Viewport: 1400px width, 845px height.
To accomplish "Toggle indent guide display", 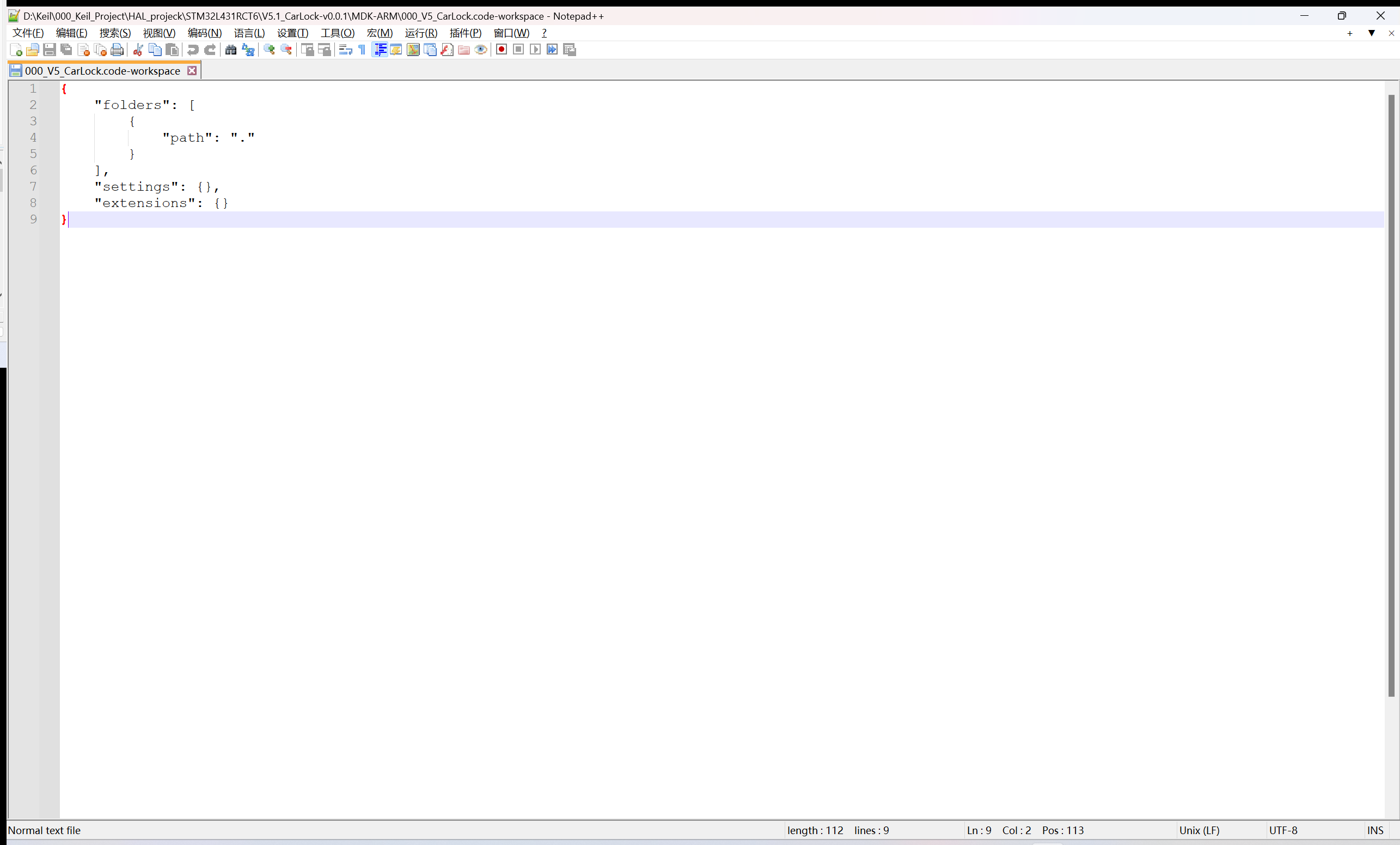I will (x=380, y=50).
